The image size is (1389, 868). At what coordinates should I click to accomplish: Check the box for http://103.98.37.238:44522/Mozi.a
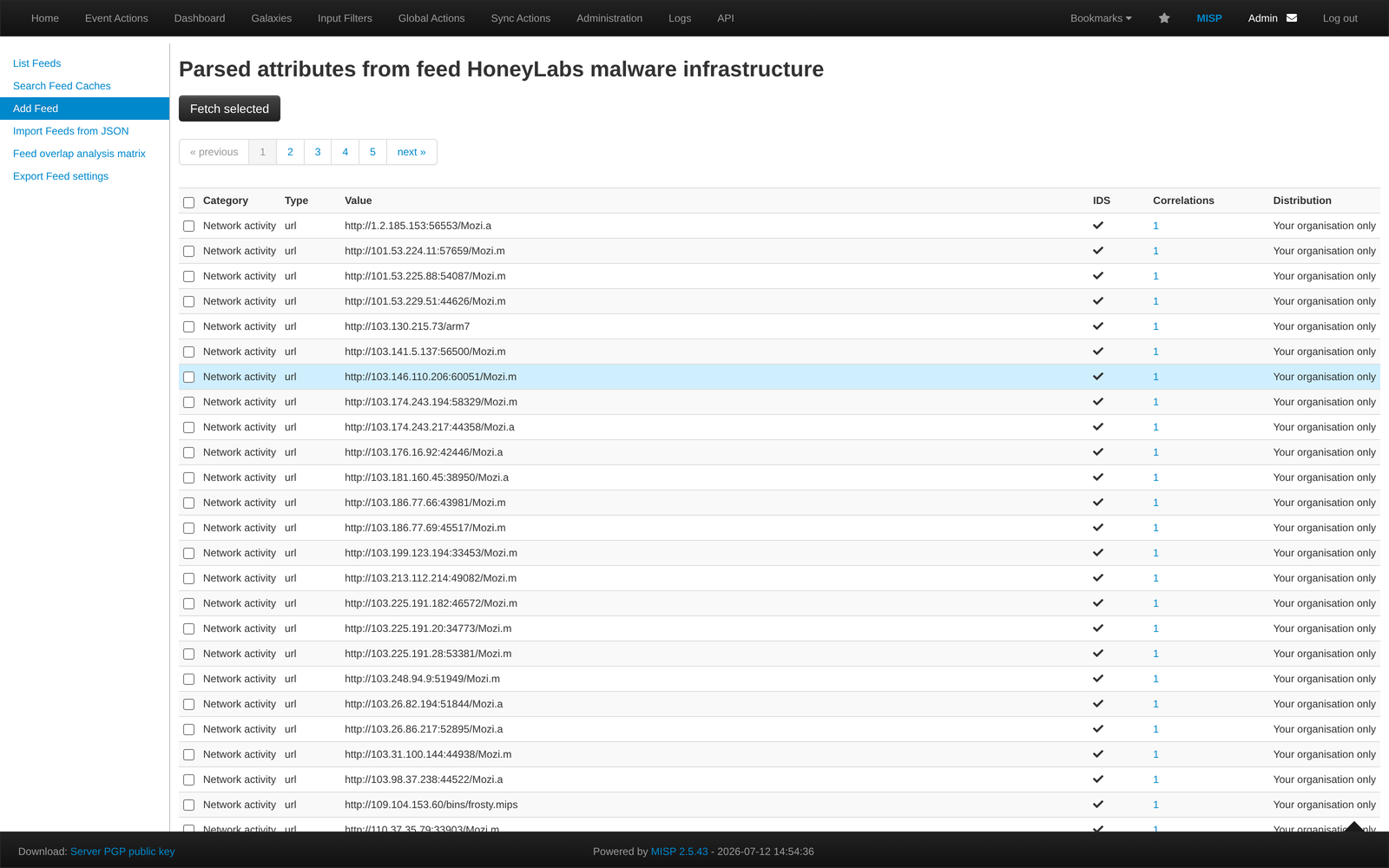click(188, 780)
